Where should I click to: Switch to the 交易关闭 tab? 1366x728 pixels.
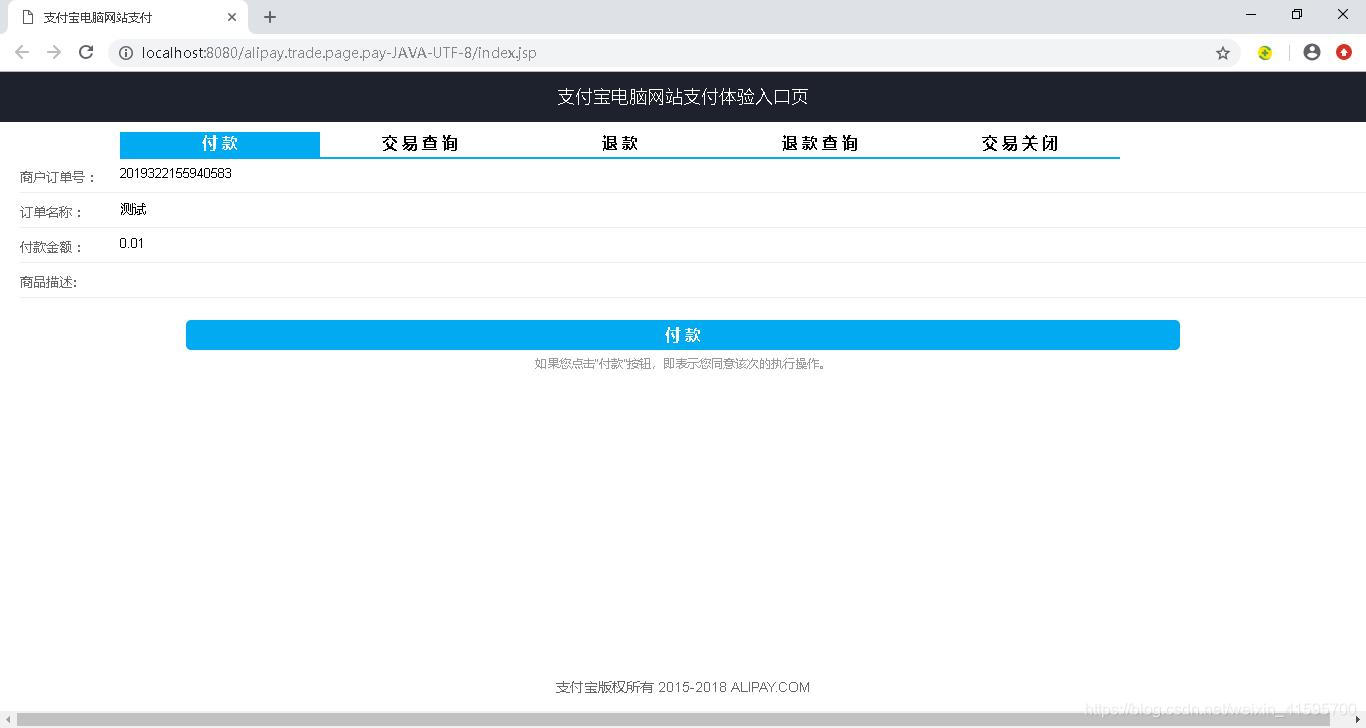tap(1020, 144)
